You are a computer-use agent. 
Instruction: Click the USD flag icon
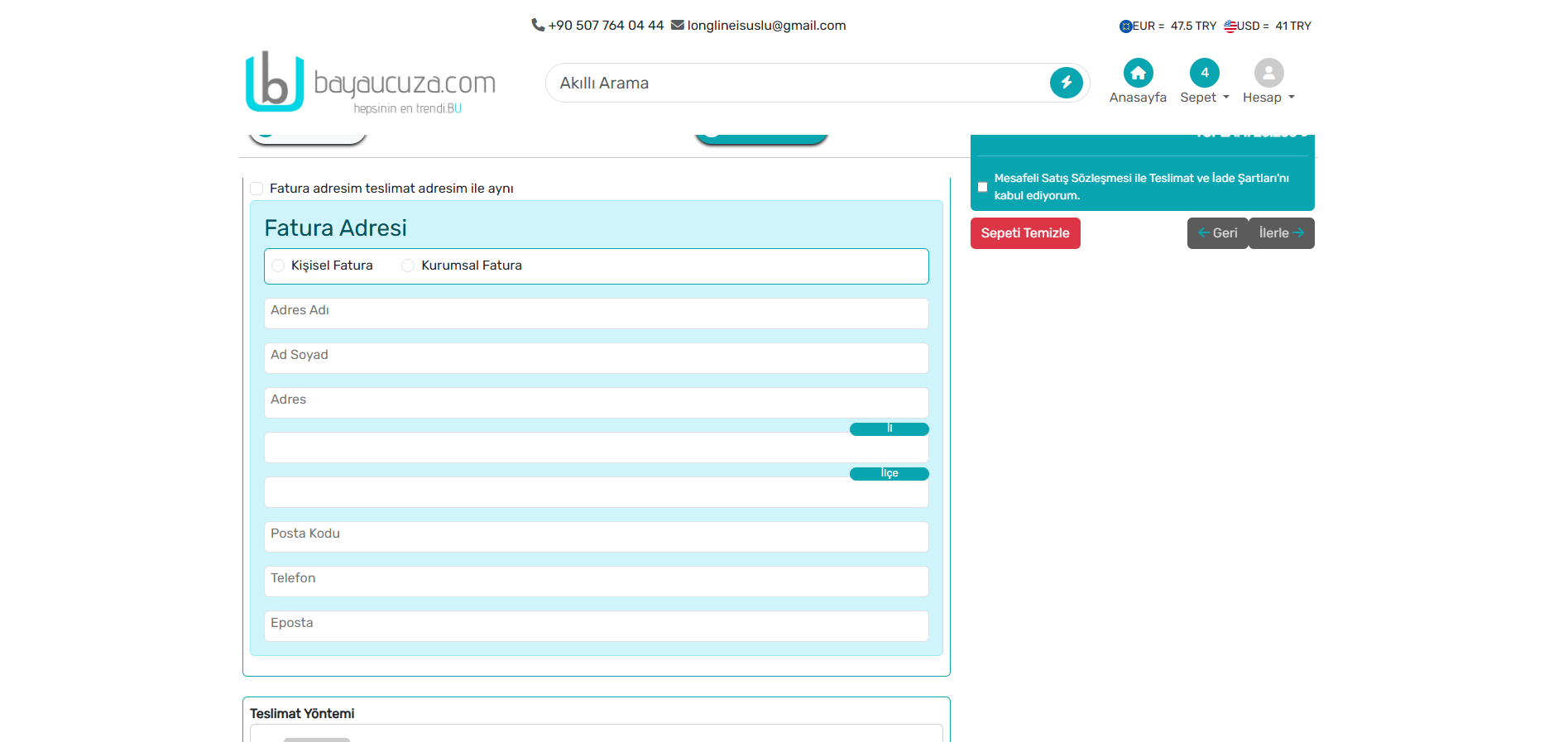[x=1230, y=26]
